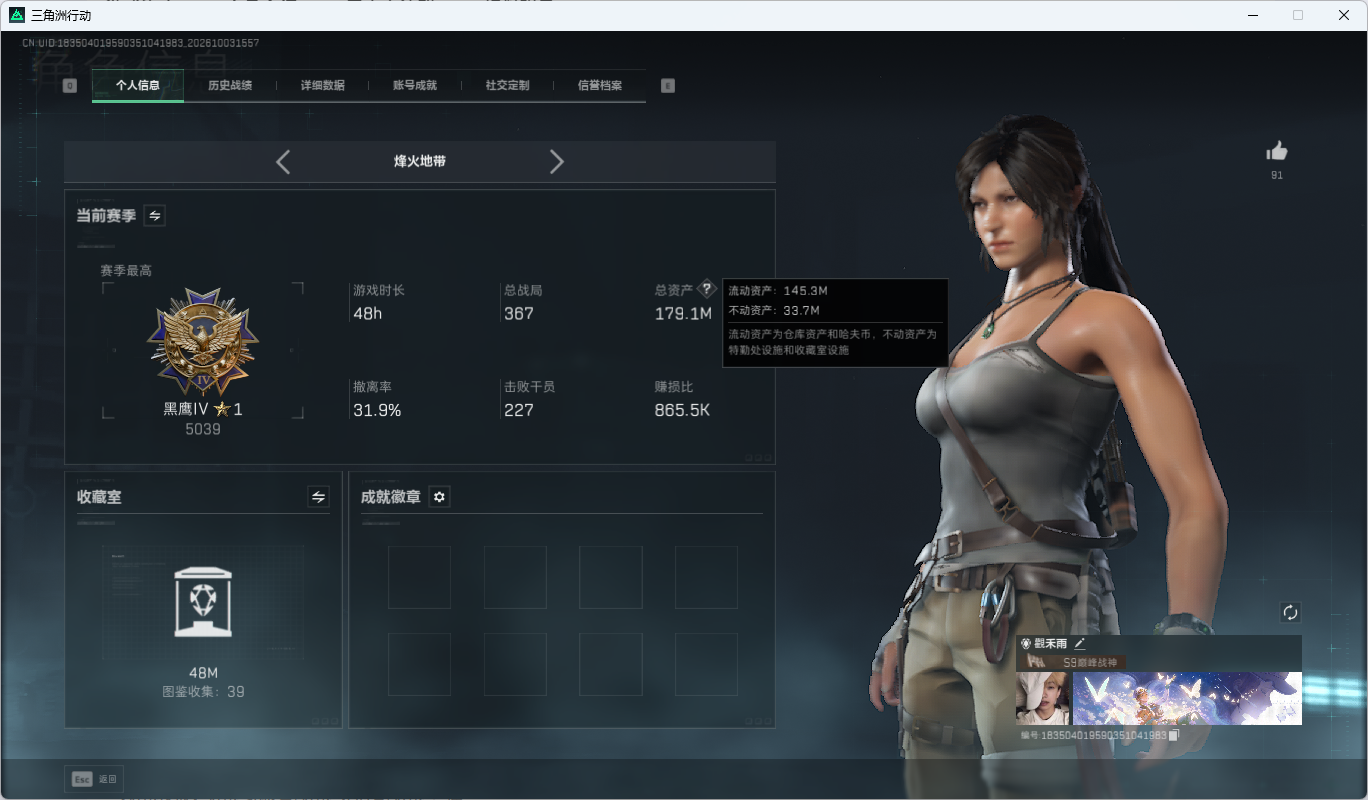Click the butterfly banner image on the player card

coord(1187,698)
